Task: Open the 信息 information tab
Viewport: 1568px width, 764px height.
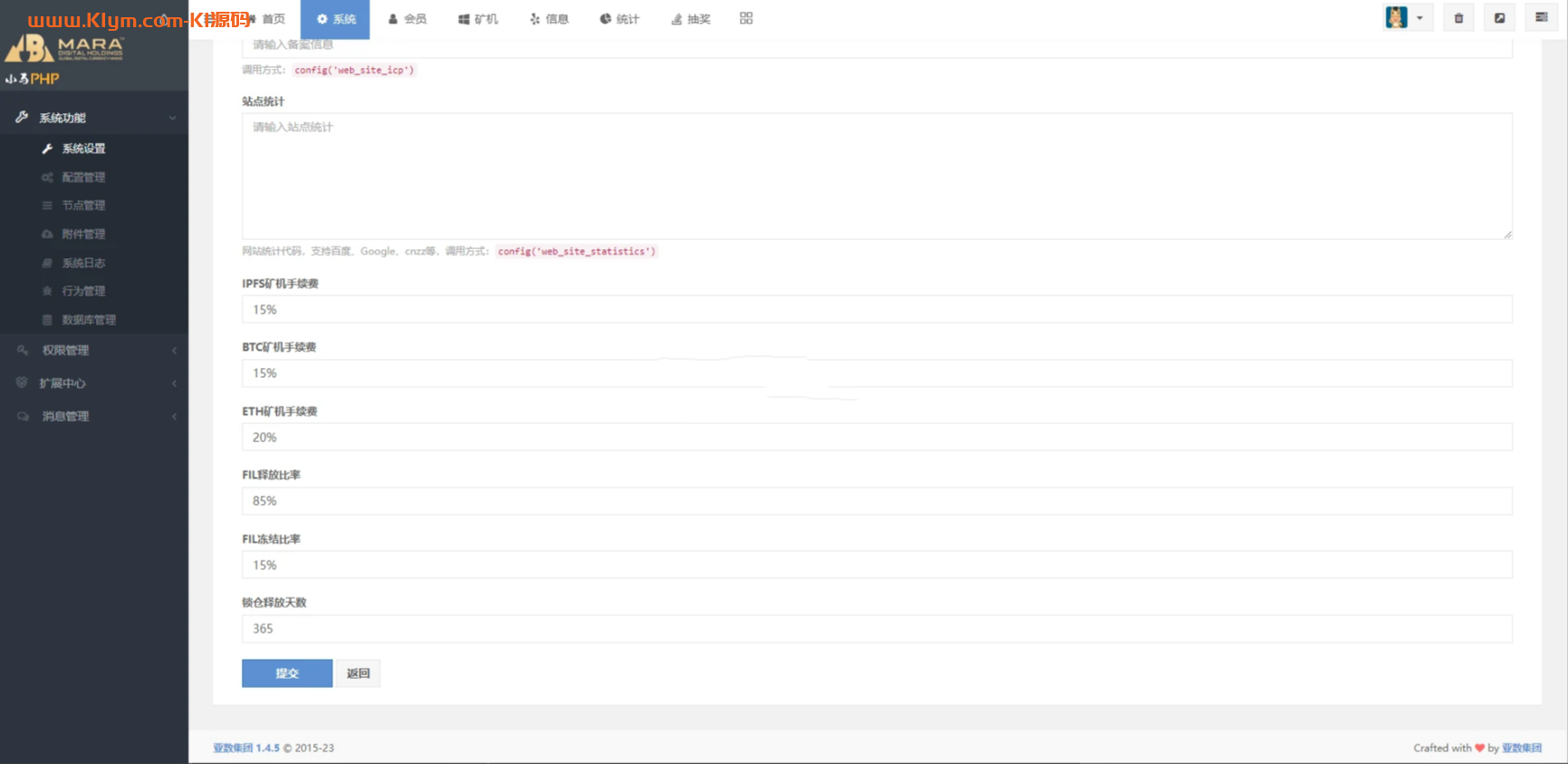Action: pyautogui.click(x=549, y=19)
